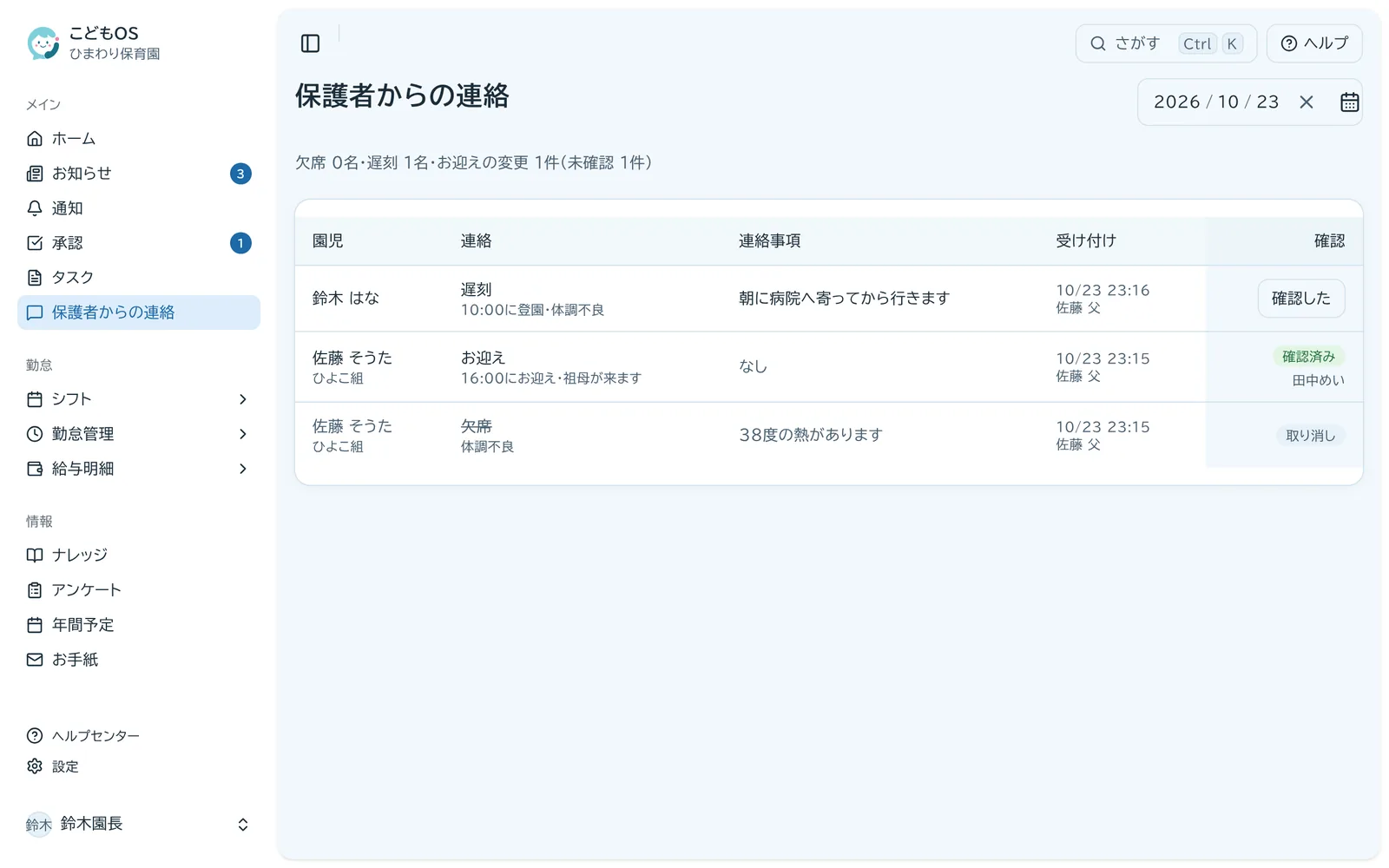Click the 欠席 0名 summary line

pyautogui.click(x=474, y=163)
